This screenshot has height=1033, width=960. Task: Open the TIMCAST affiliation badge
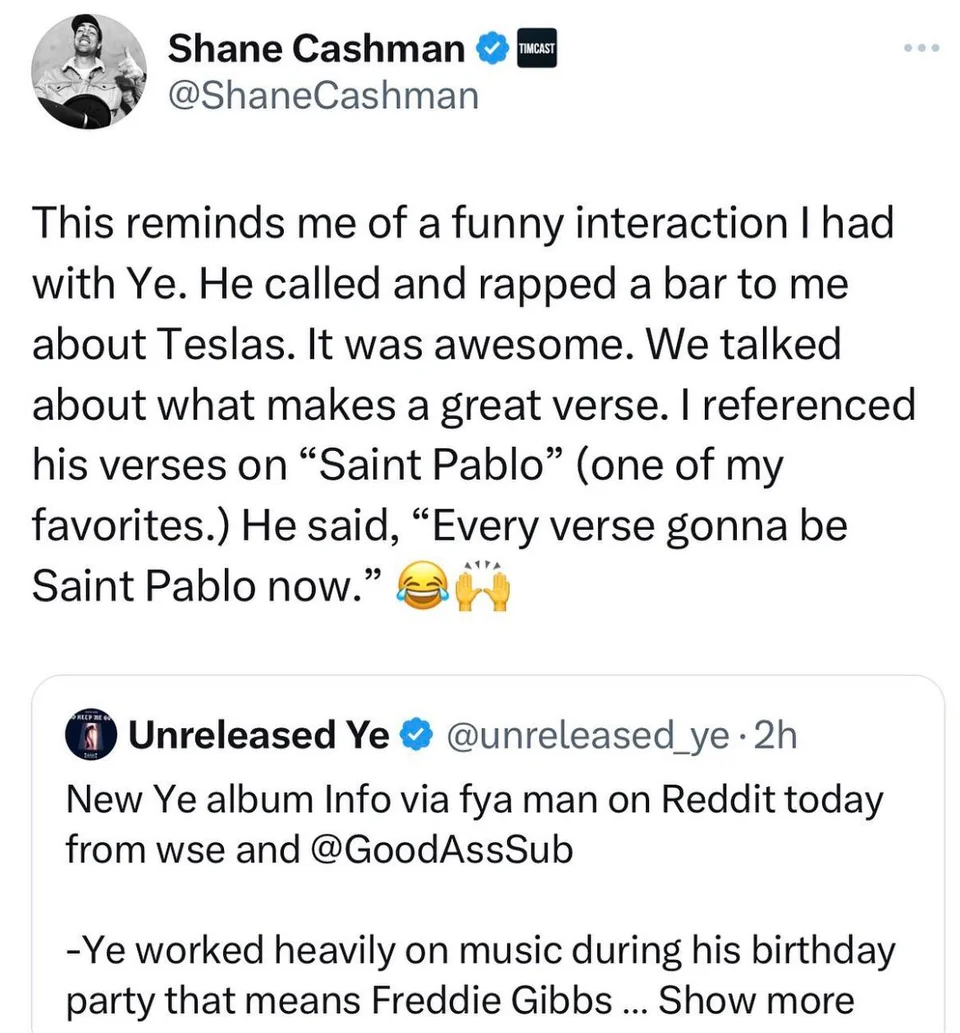535,47
